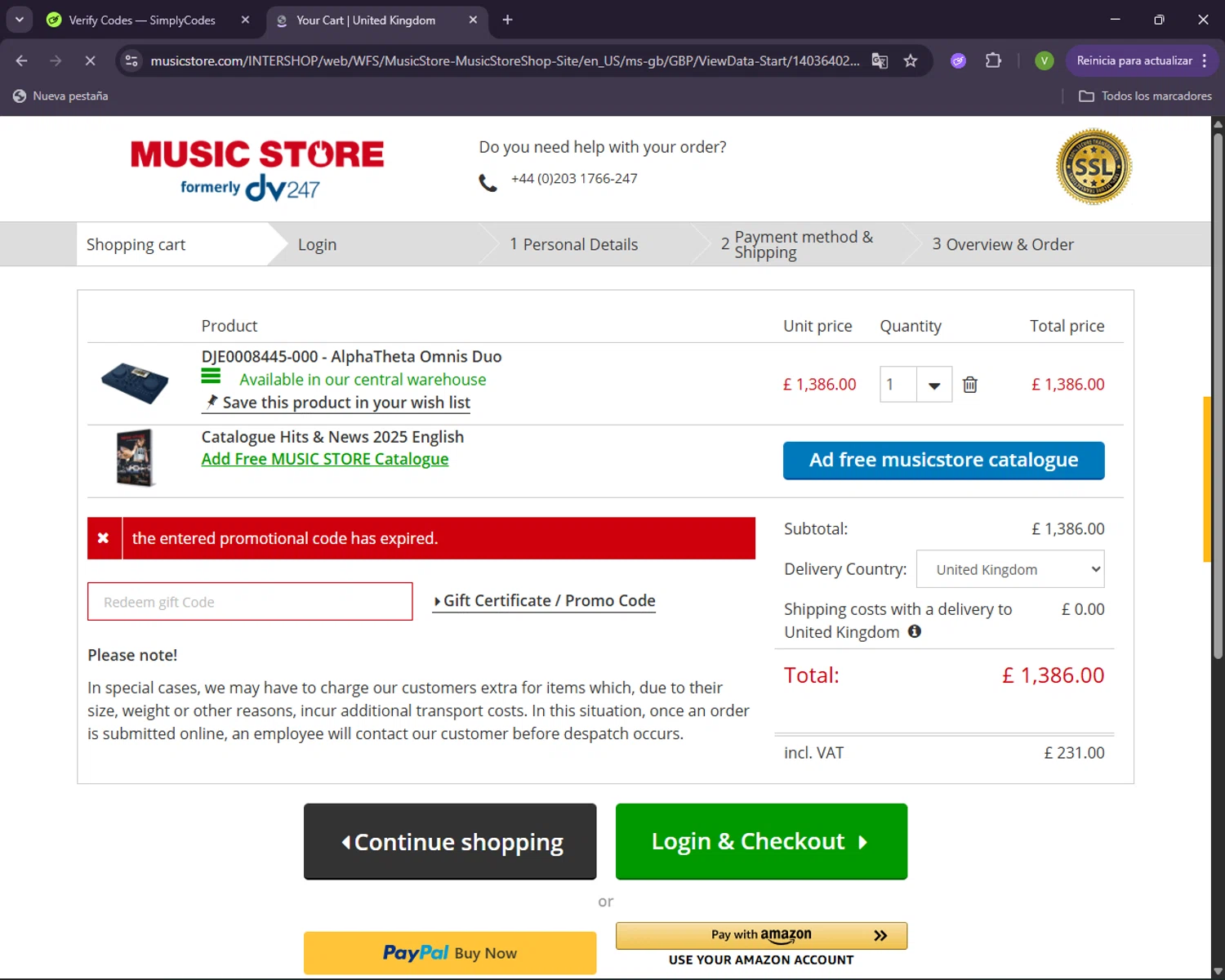Click the phone number +44 (0)203 1766-247
The image size is (1225, 980).
click(574, 178)
